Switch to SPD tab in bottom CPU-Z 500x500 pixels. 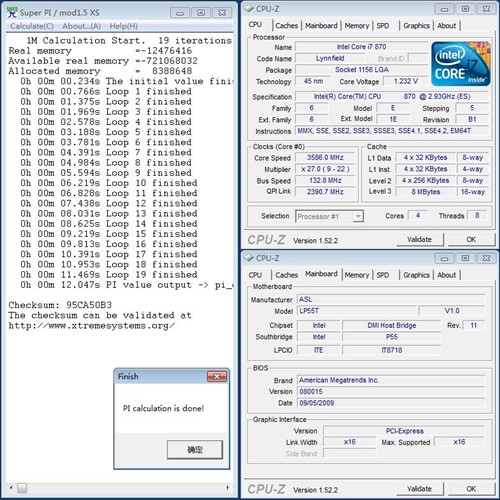[383, 275]
